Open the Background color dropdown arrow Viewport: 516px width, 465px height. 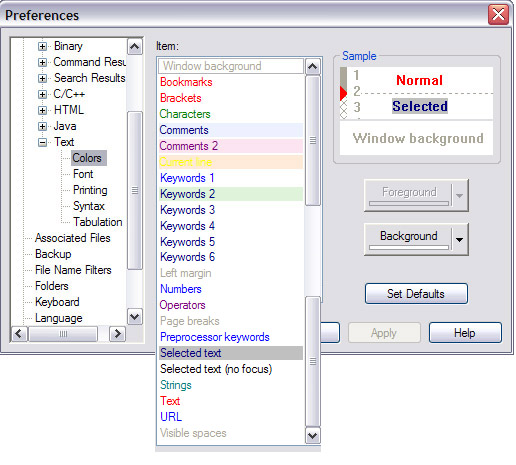(x=459, y=240)
